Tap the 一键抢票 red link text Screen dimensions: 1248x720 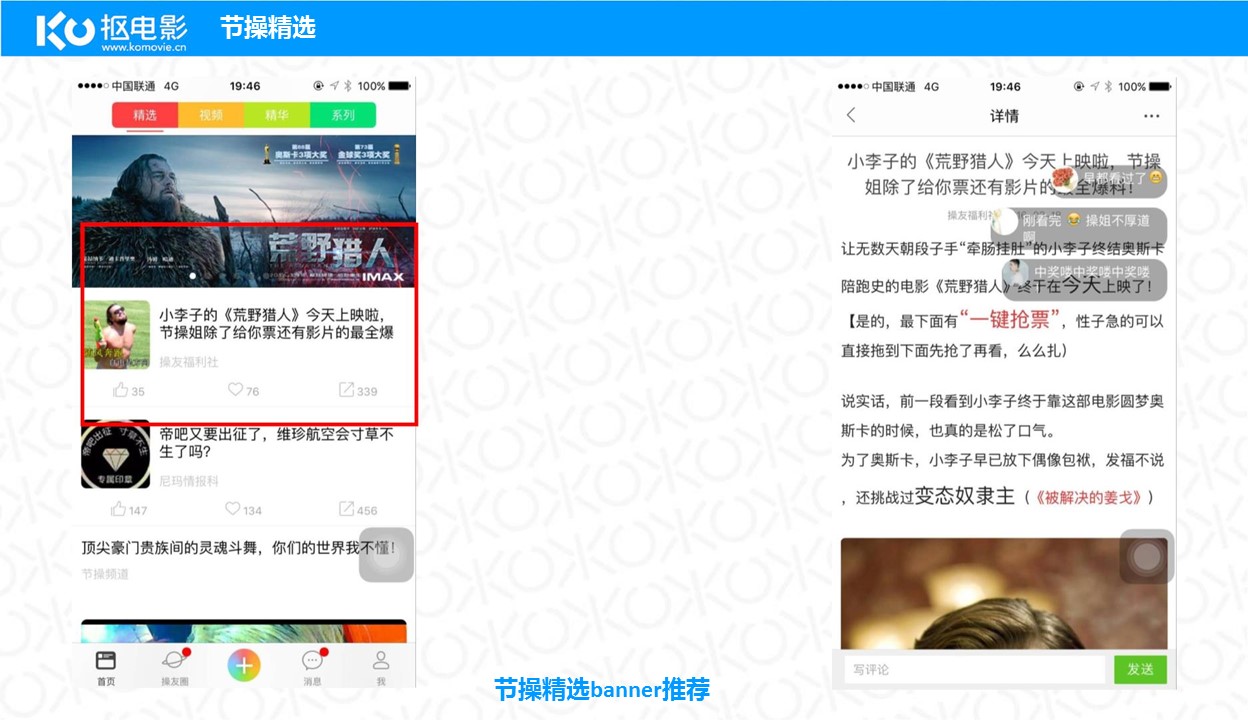coord(1010,320)
